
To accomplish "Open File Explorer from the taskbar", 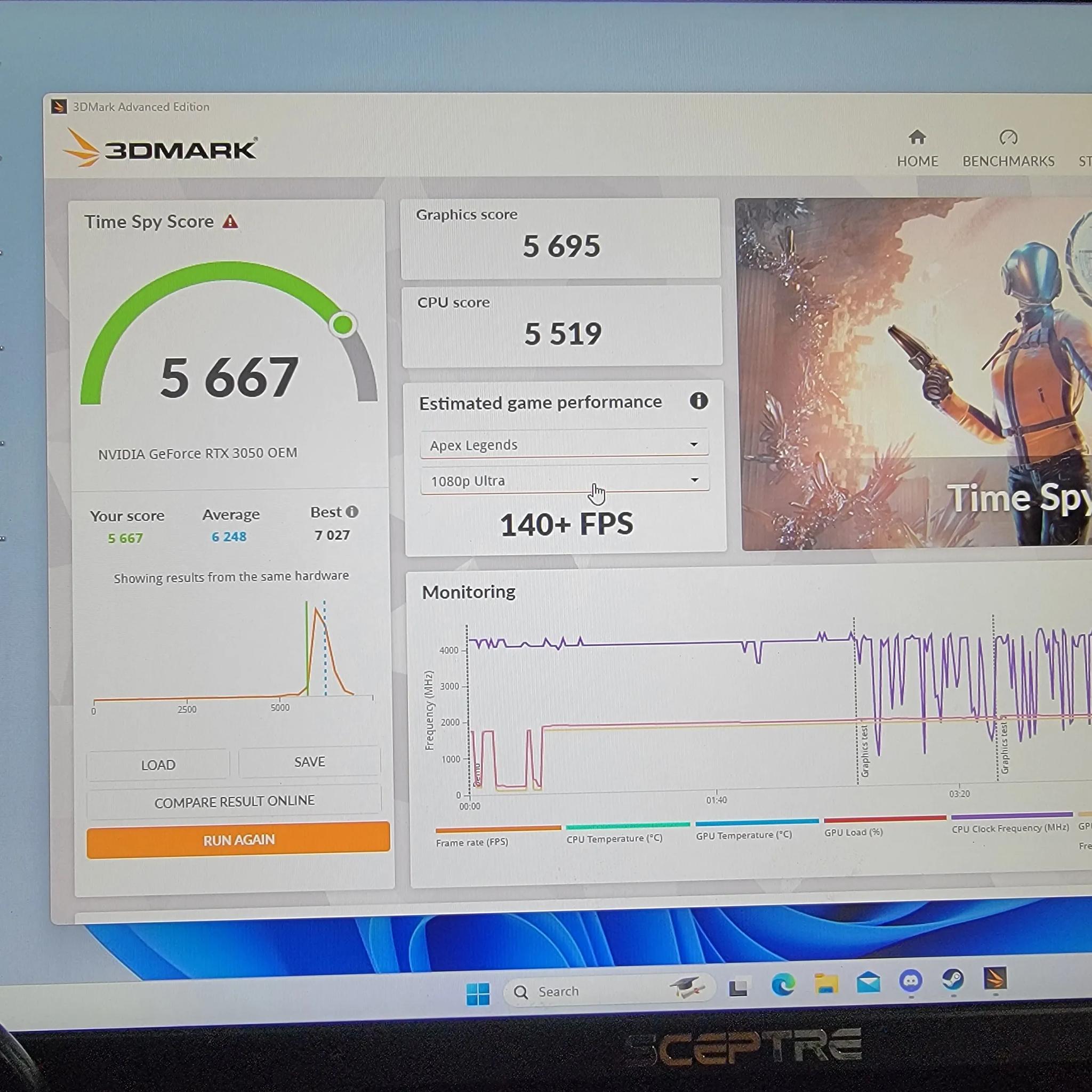I will coord(826,984).
